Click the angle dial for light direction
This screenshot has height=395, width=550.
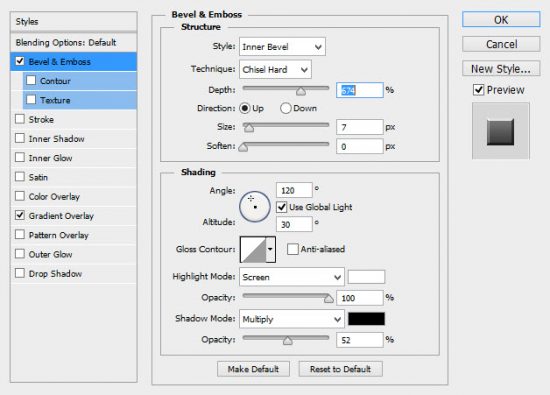tap(255, 207)
